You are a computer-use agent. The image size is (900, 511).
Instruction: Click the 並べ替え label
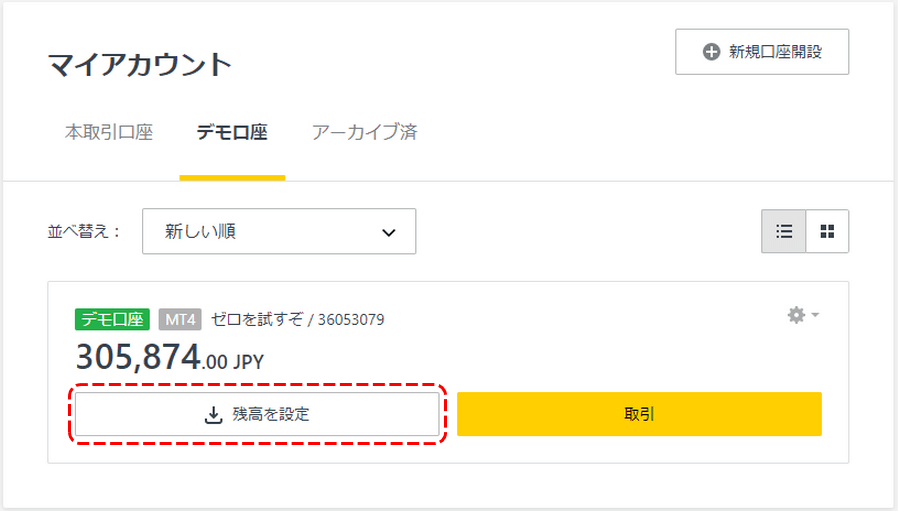coord(84,231)
